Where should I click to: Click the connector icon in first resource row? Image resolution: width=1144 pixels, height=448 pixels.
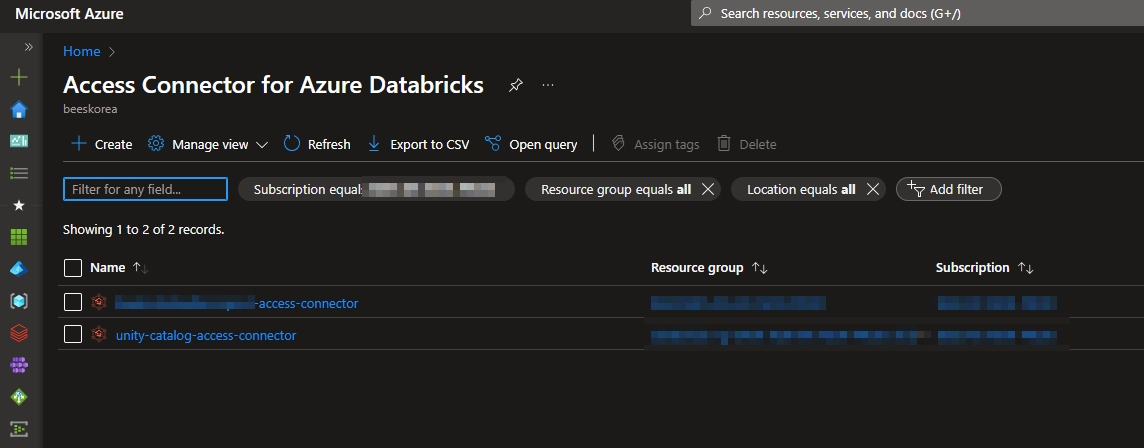pyautogui.click(x=99, y=302)
